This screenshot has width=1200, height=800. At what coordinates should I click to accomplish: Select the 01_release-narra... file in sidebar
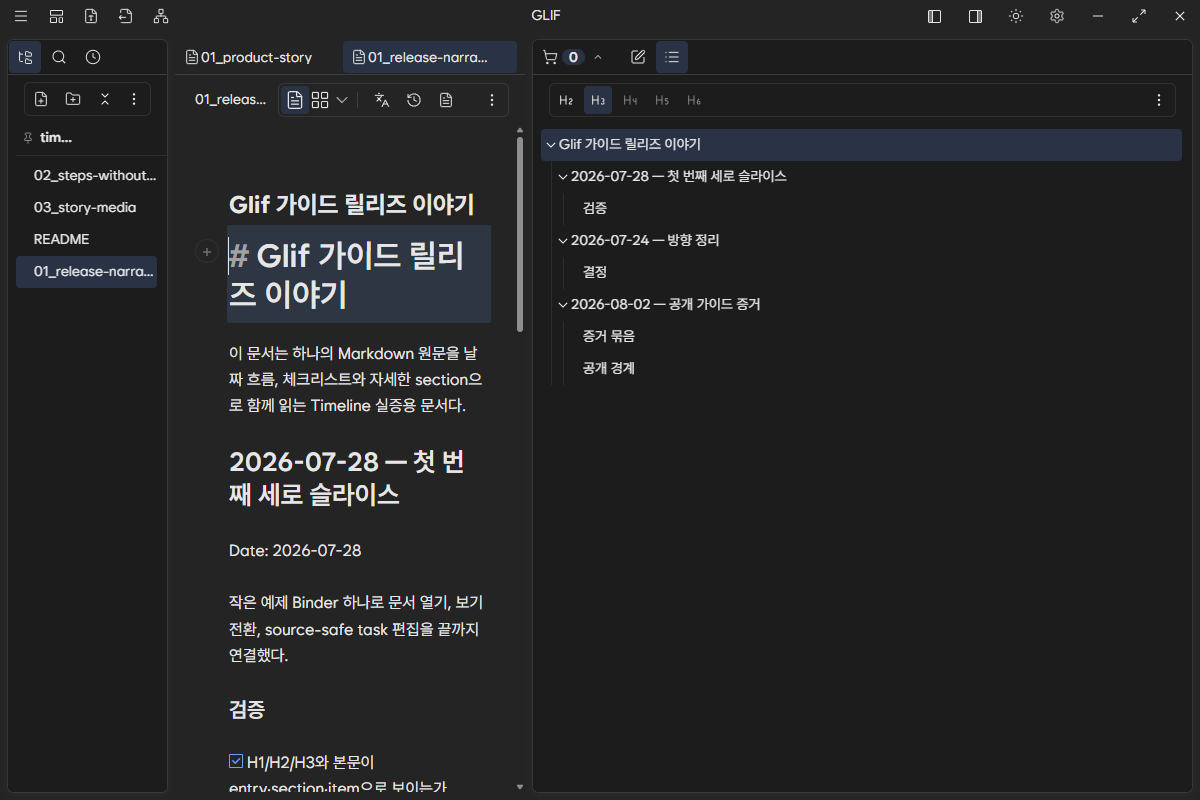[87, 271]
